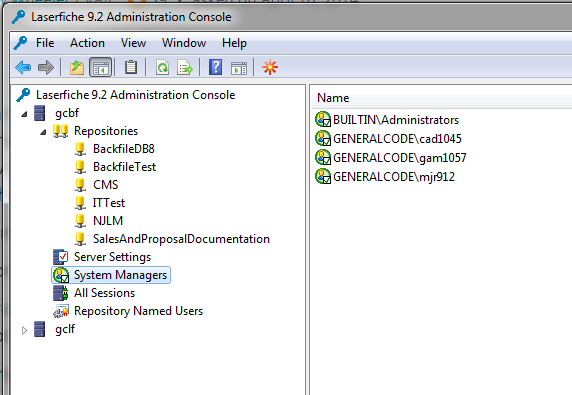
Task: Click the GENERALCODE\gam1057 user icon
Action: (x=323, y=158)
